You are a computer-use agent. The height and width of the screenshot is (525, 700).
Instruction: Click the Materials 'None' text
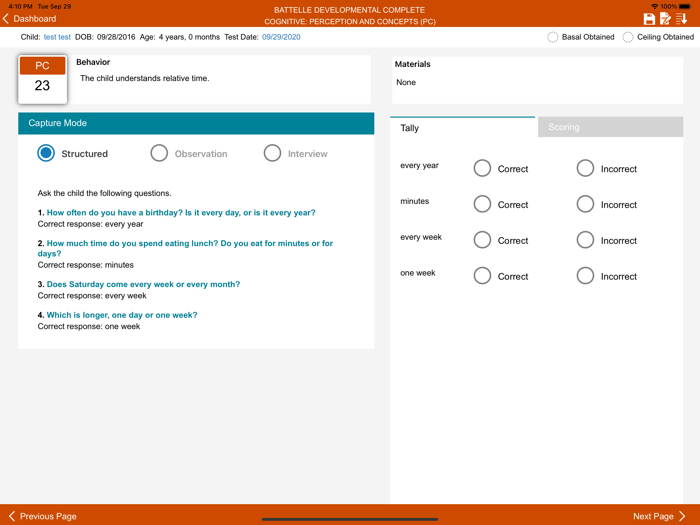pos(406,82)
